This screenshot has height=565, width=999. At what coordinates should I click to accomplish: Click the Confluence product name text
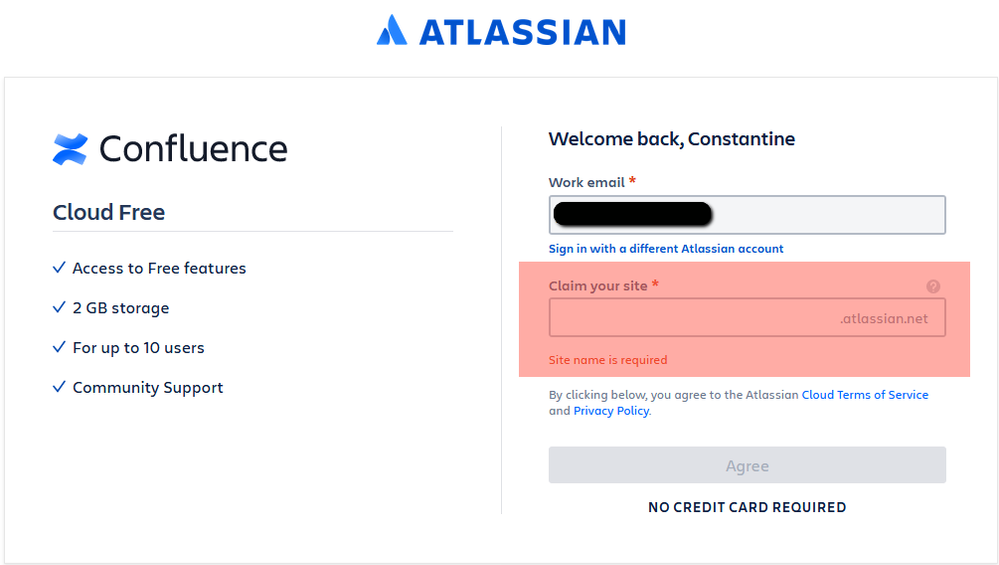193,149
